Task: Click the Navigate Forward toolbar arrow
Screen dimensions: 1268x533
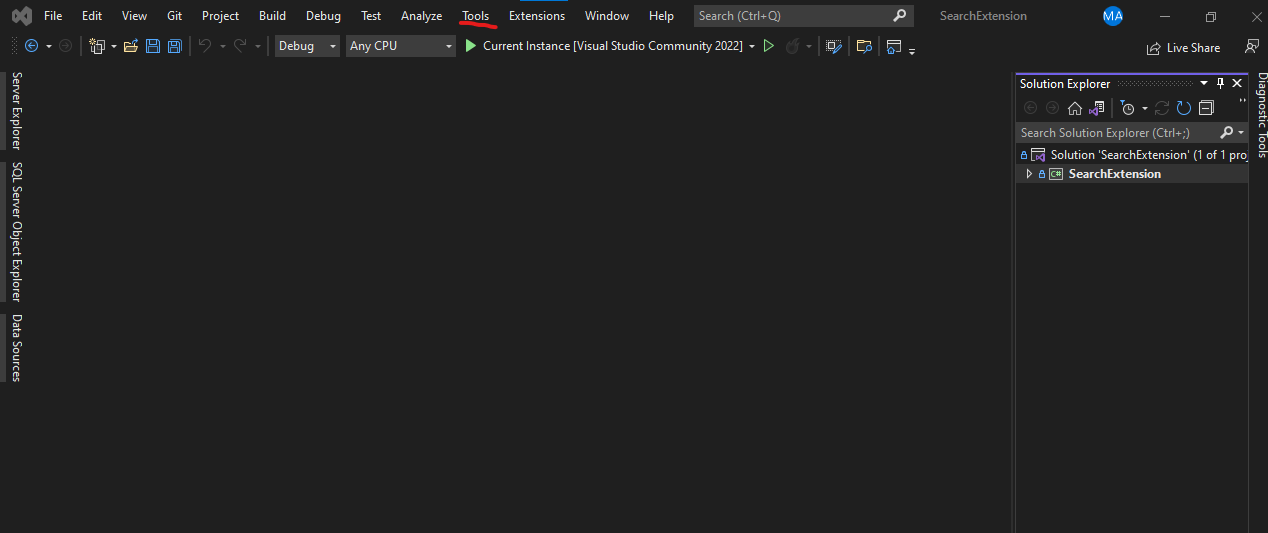Action: 66,46
